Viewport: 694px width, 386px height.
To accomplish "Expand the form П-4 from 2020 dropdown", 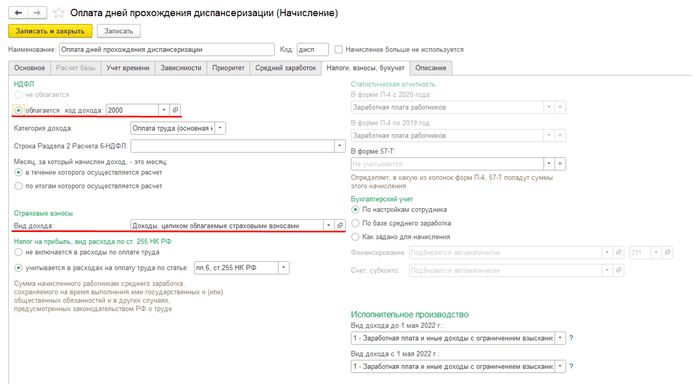I will pos(548,107).
